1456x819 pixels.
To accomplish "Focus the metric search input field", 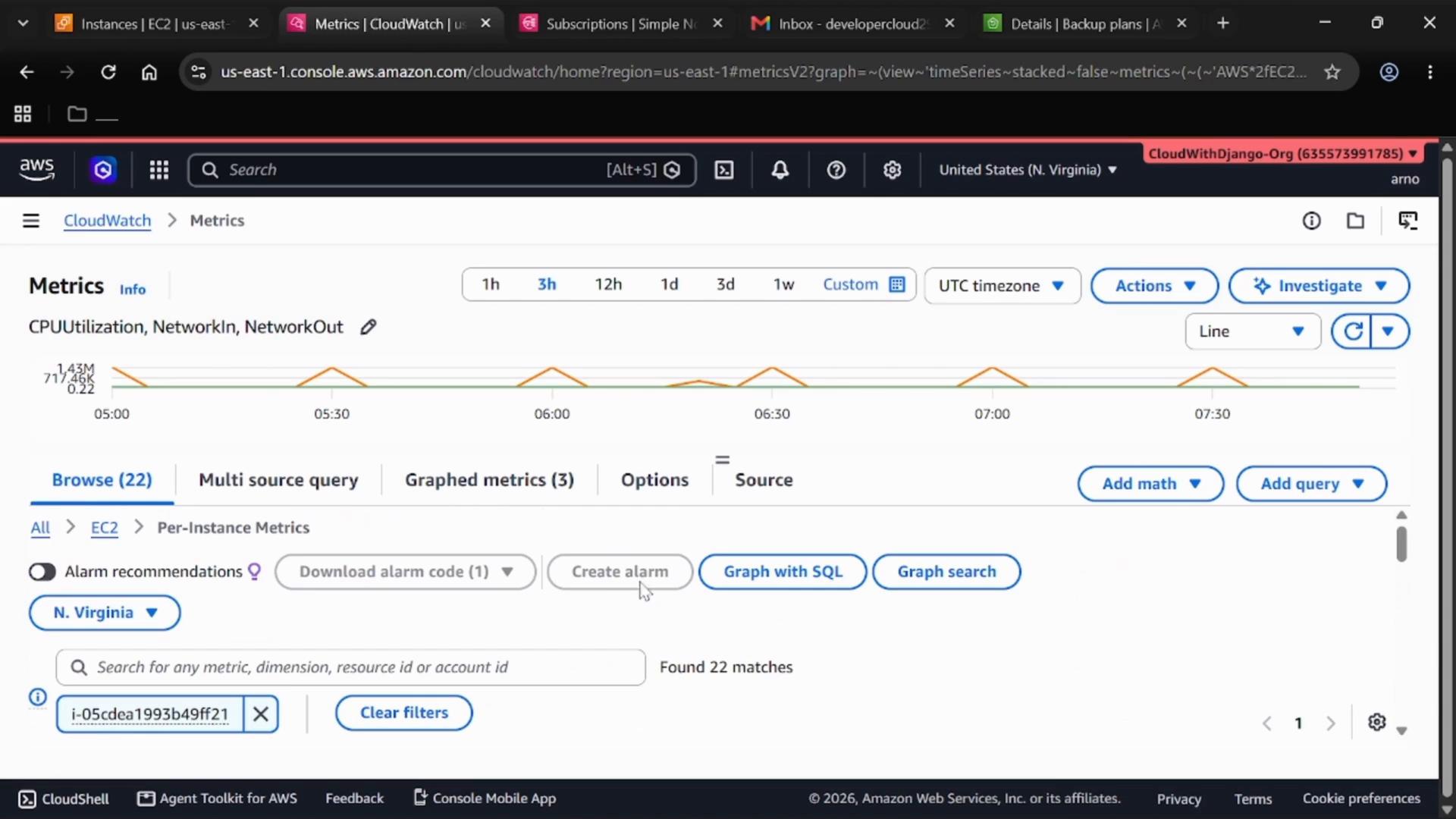I will [350, 667].
